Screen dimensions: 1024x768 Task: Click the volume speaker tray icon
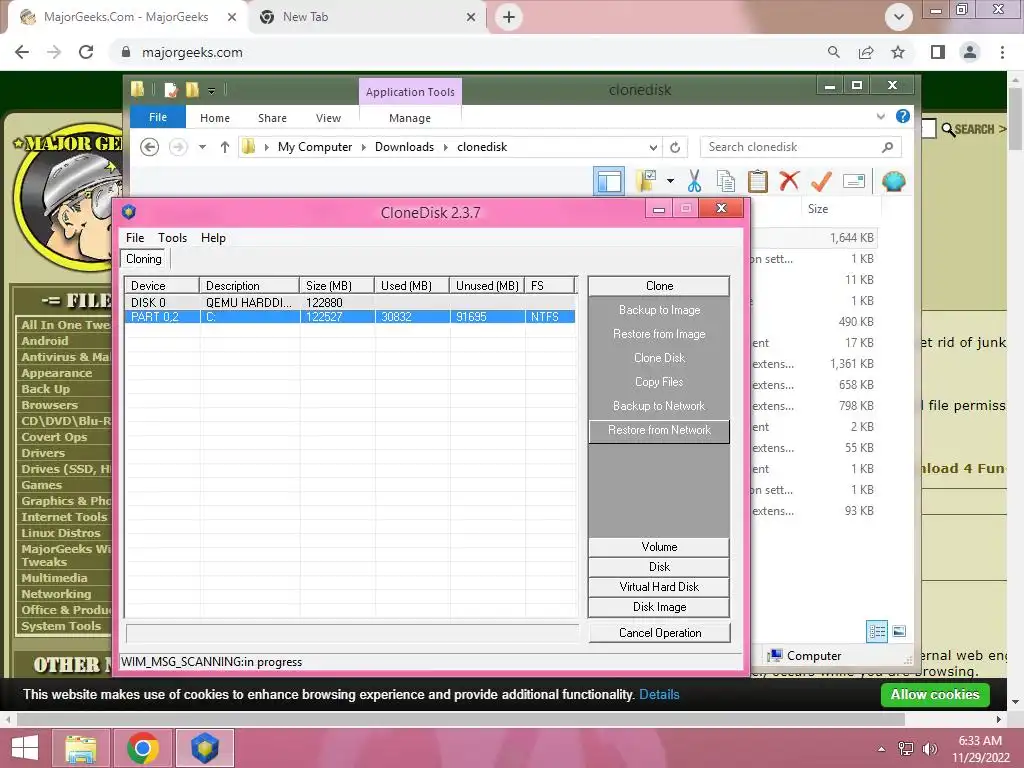tap(930, 749)
